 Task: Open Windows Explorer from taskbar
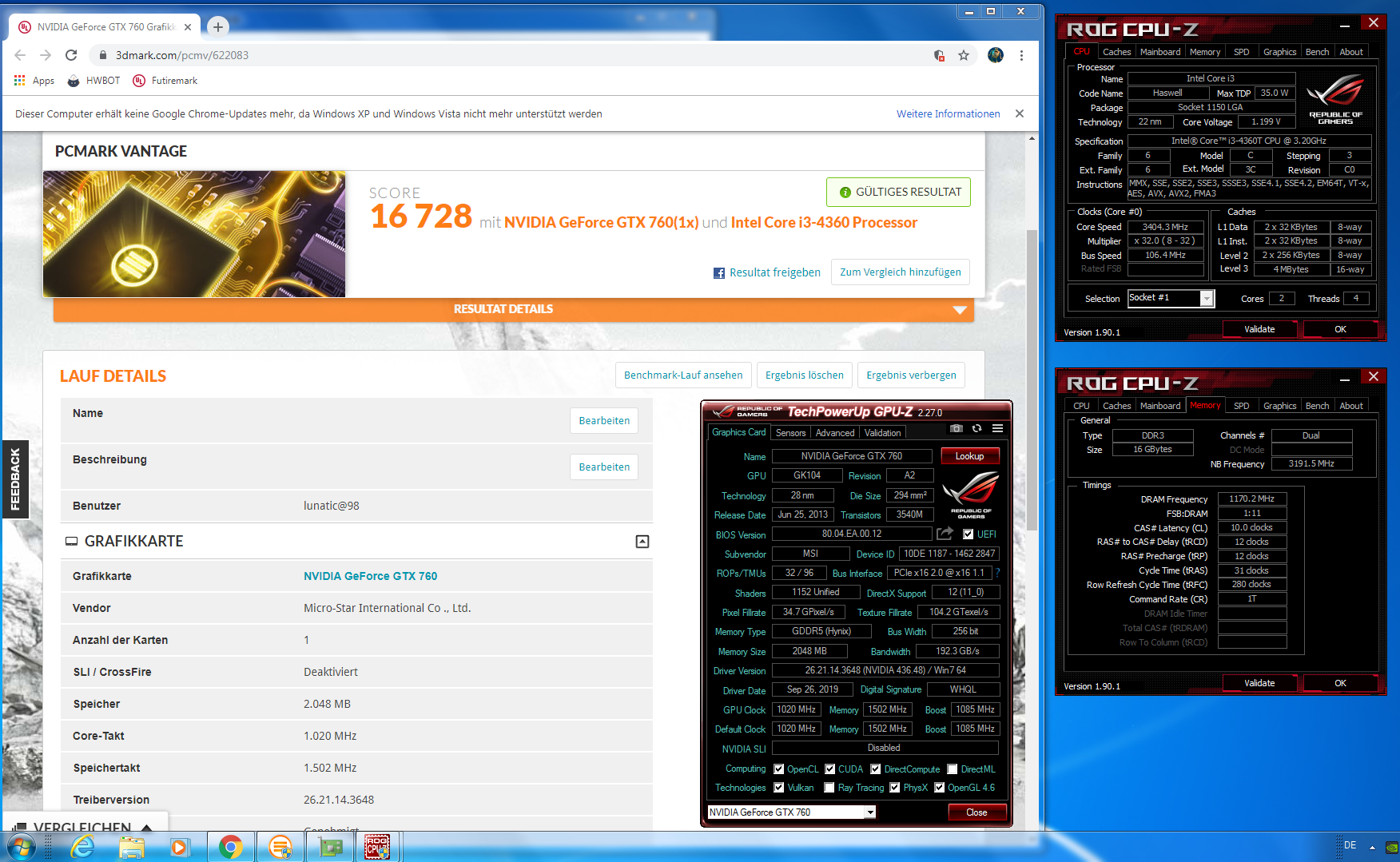(x=132, y=847)
